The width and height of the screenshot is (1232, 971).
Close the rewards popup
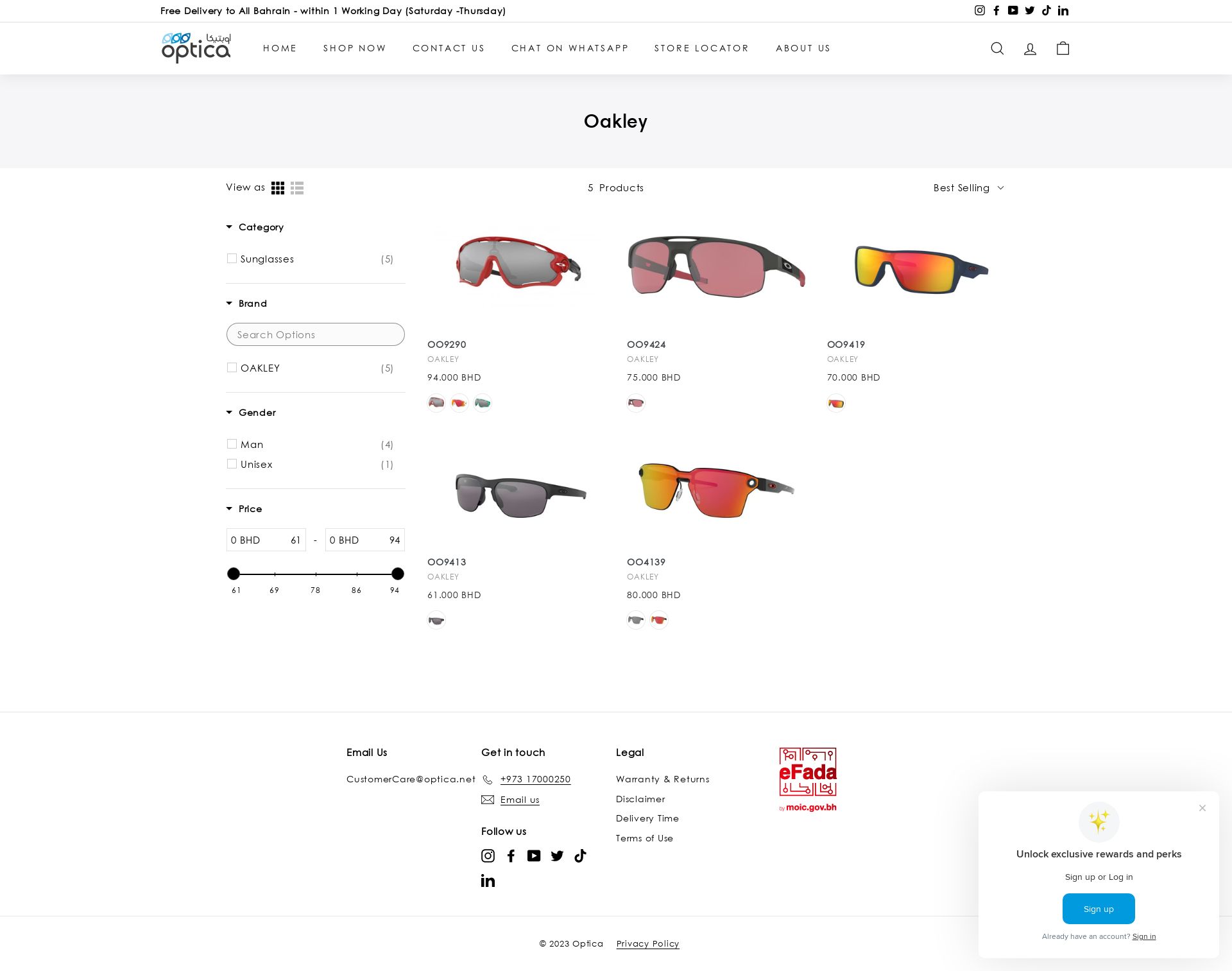[1202, 808]
